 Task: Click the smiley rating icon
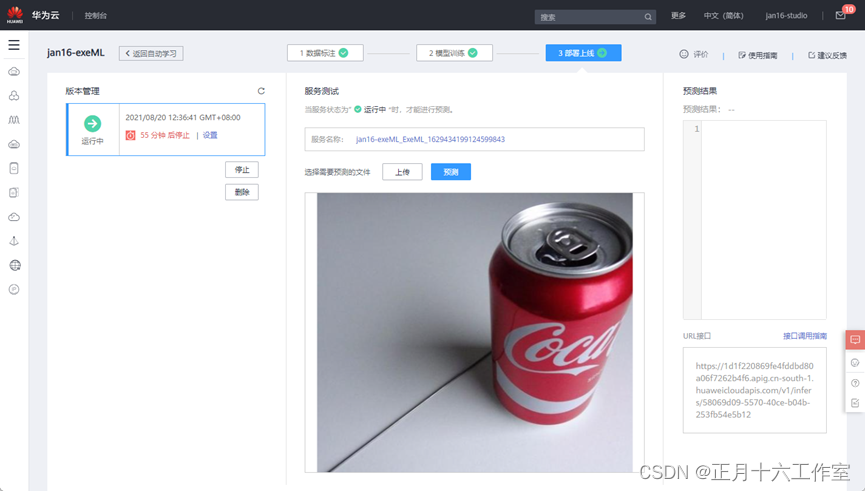point(684,54)
